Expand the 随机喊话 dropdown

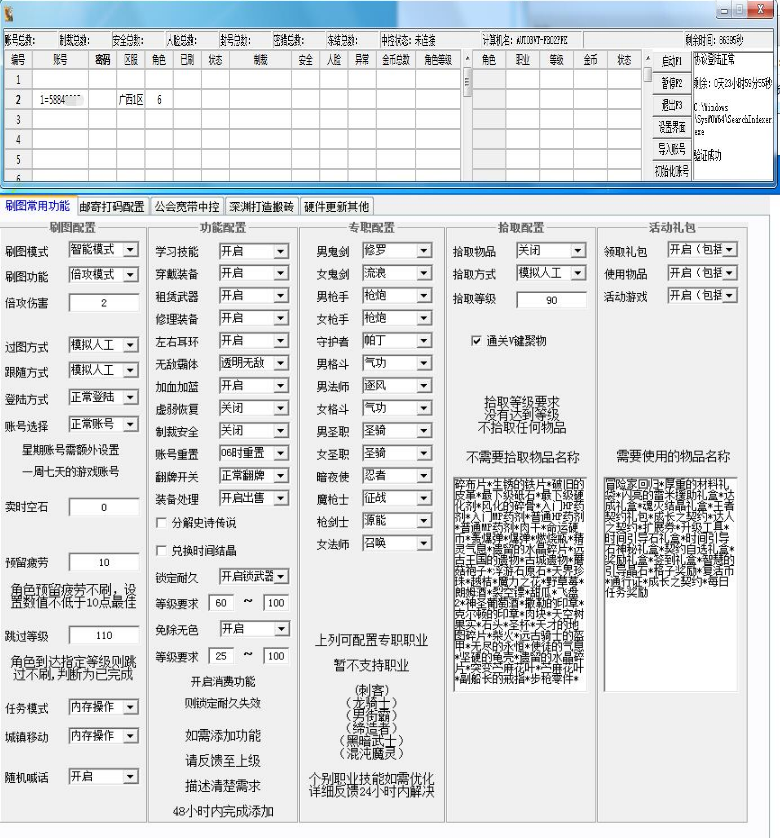(104, 777)
